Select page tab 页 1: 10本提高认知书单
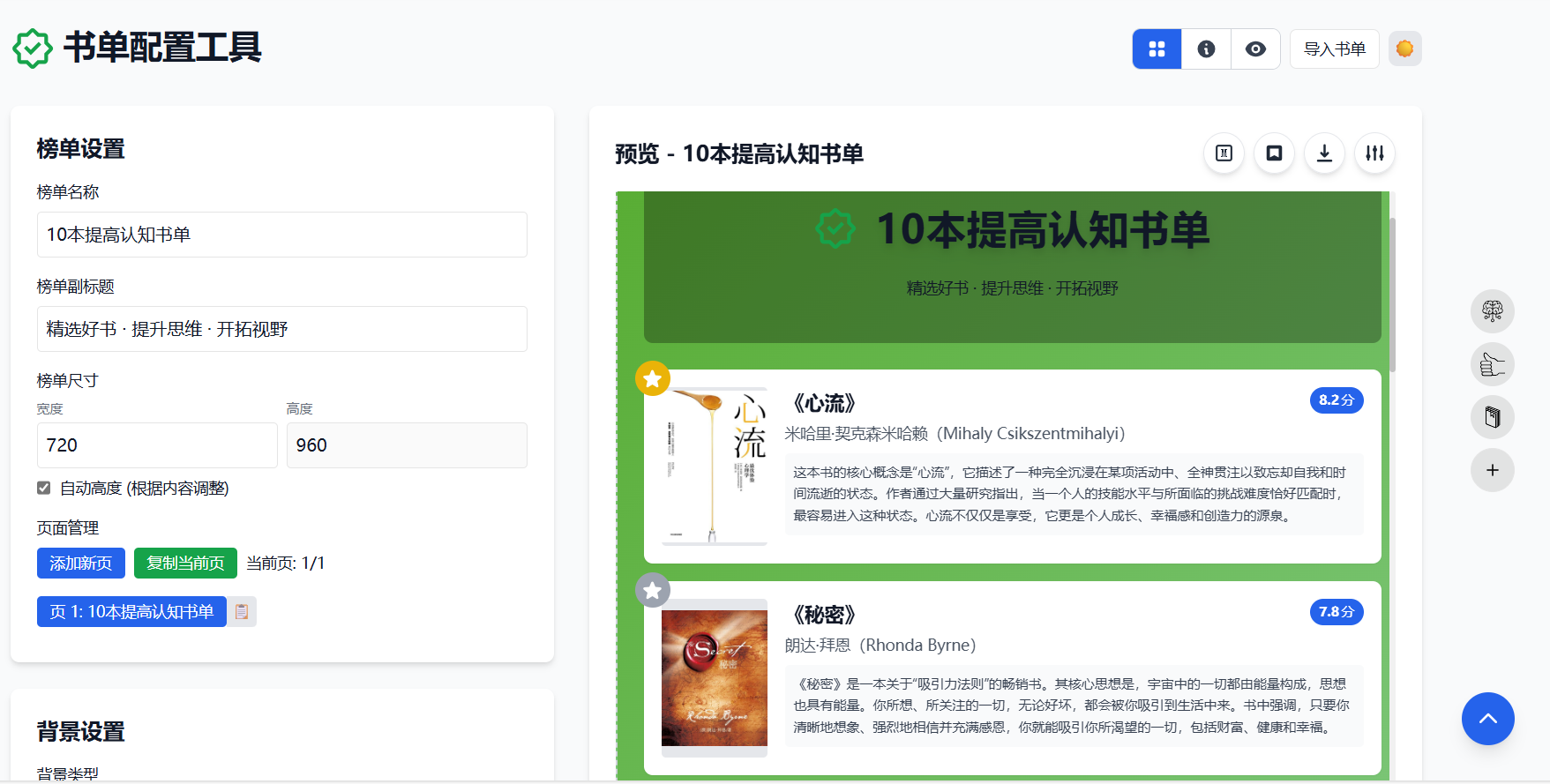1550x784 pixels. (131, 612)
